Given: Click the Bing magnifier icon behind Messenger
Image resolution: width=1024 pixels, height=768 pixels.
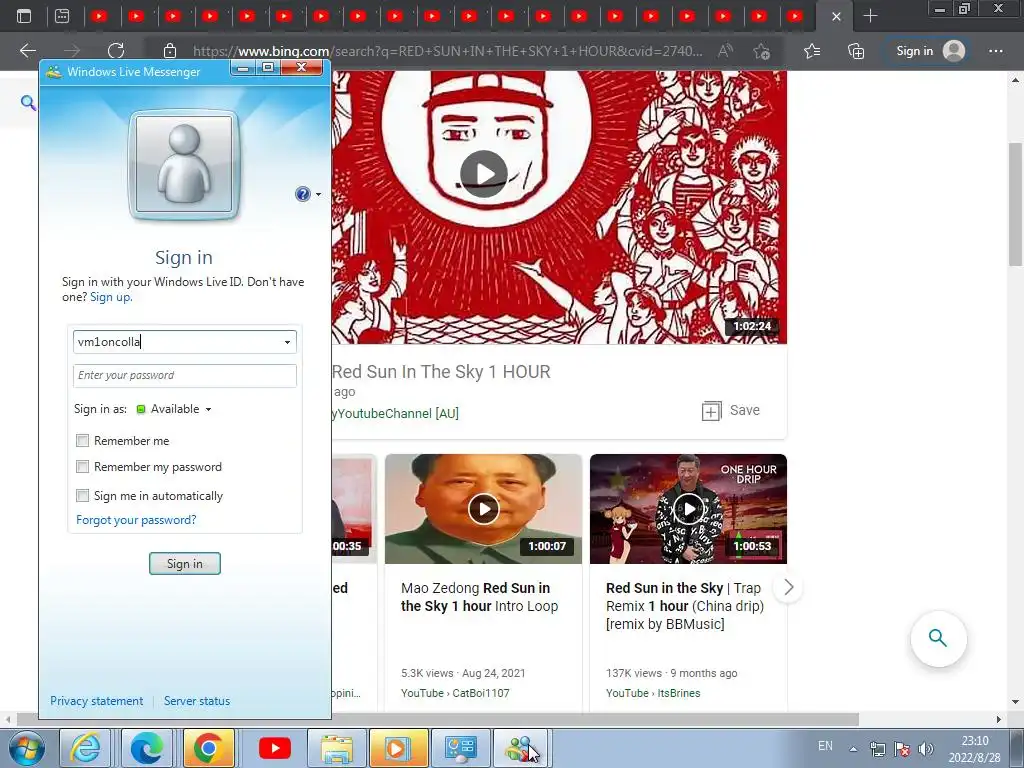Looking at the screenshot, I should tap(27, 102).
